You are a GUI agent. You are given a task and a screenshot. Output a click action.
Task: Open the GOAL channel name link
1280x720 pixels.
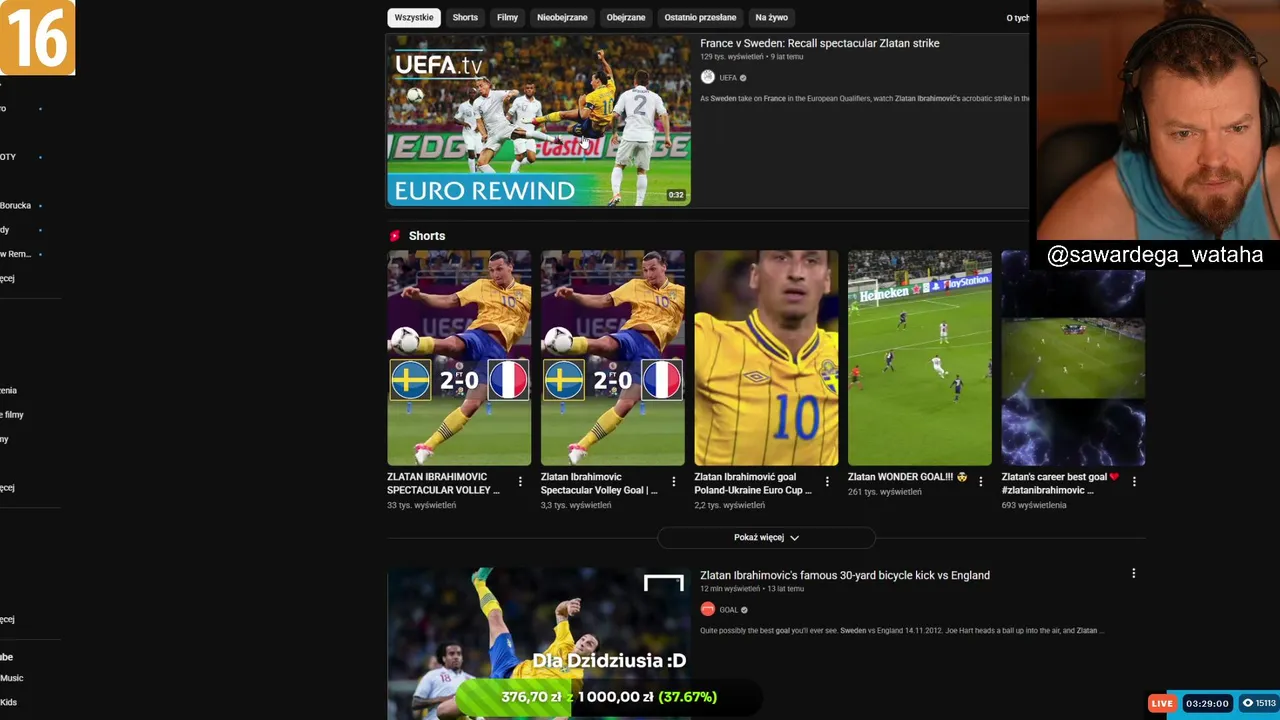(729, 610)
